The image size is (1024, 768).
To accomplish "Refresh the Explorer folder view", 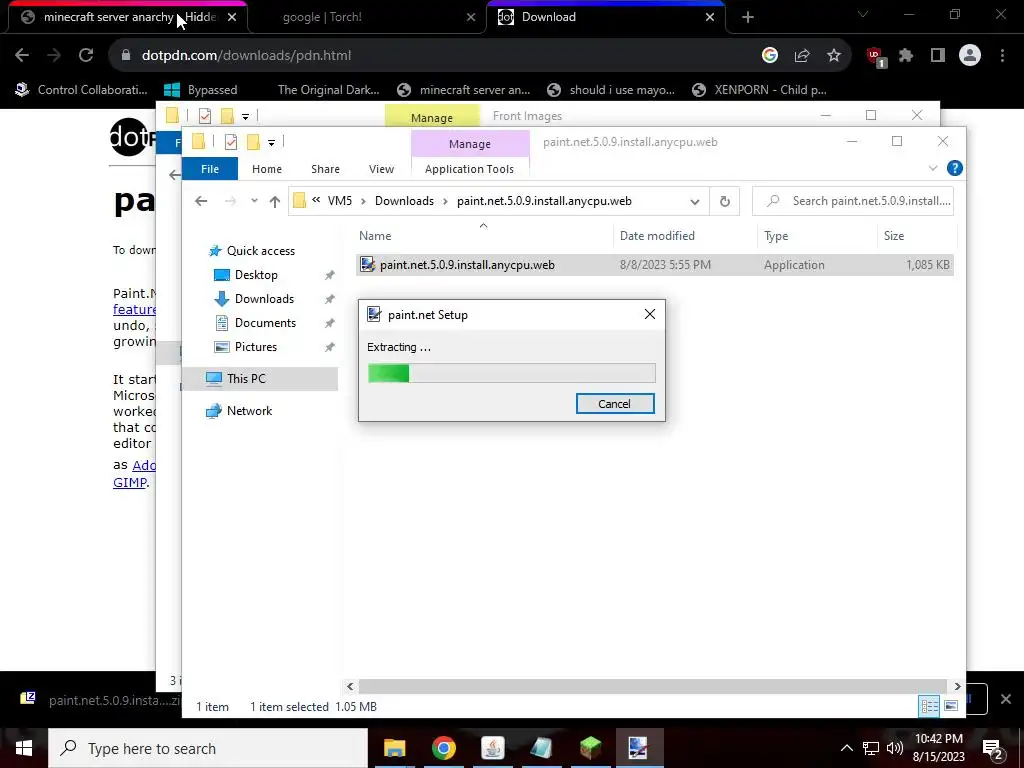I will click(724, 201).
